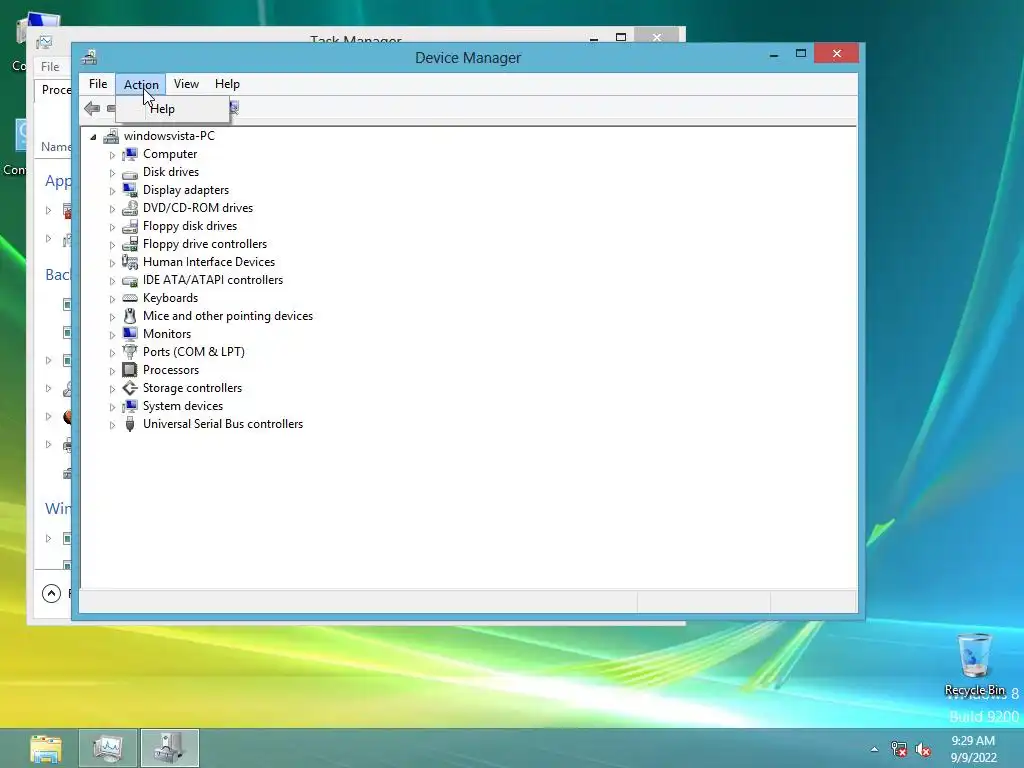Expand the Display adapters category
Viewport: 1024px width, 768px height.
click(x=112, y=191)
